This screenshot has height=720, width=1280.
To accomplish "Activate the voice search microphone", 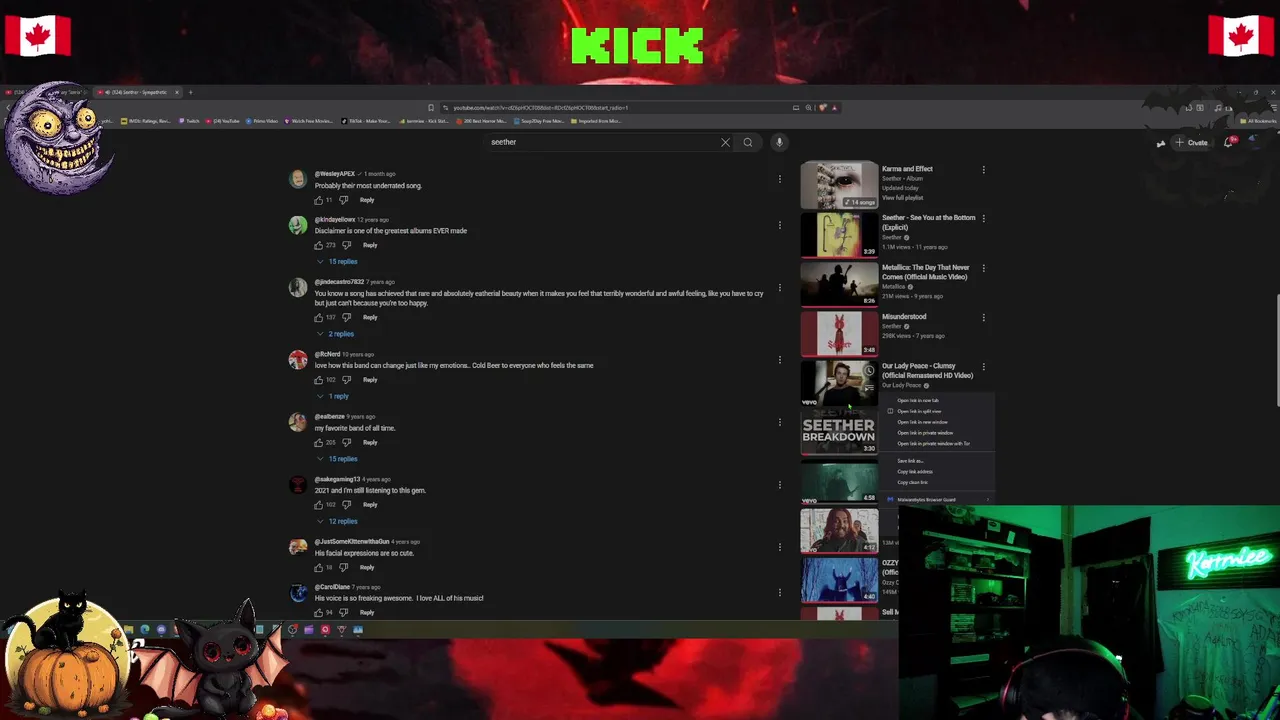I will click(779, 142).
